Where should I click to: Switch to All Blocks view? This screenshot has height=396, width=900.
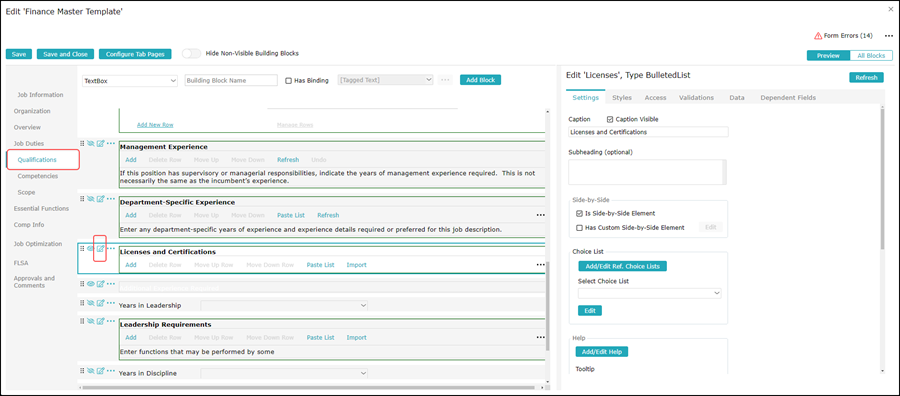[871, 56]
